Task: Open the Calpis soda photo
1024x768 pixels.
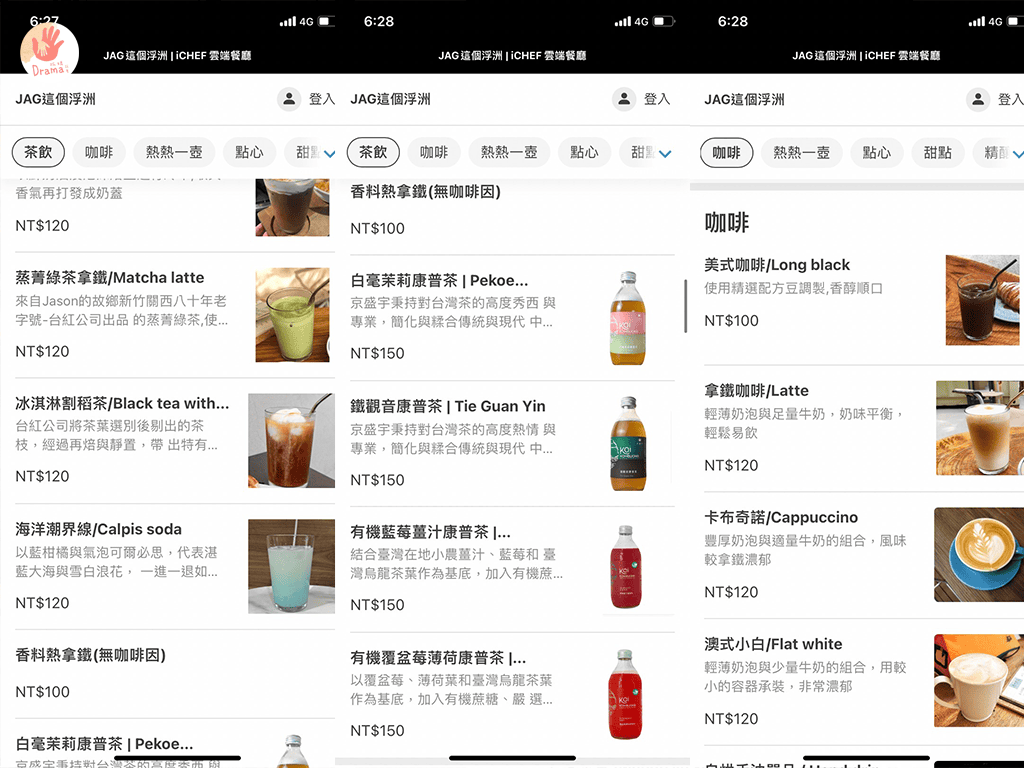Action: [x=290, y=566]
